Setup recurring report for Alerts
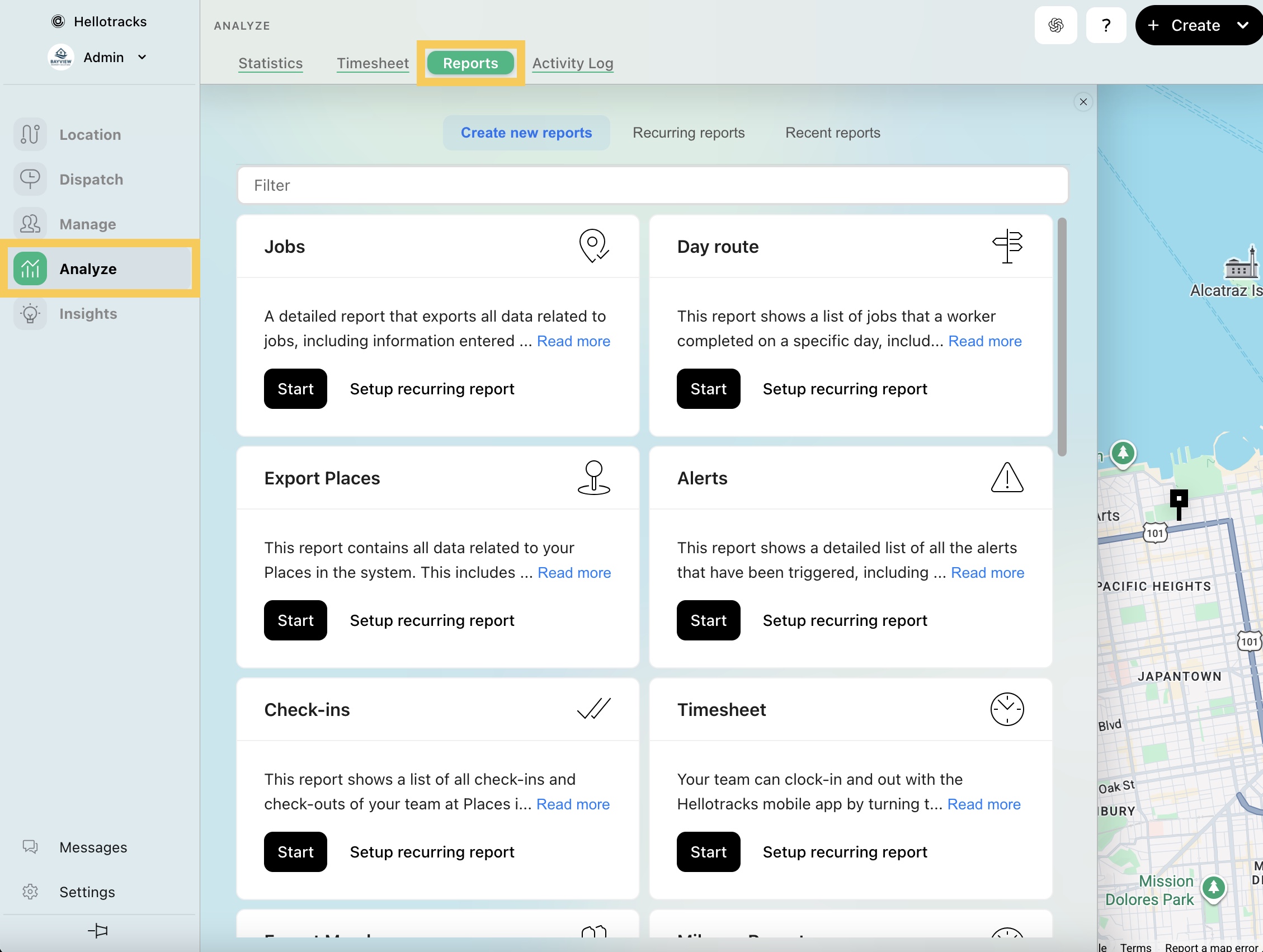The width and height of the screenshot is (1263, 952). pyautogui.click(x=845, y=620)
